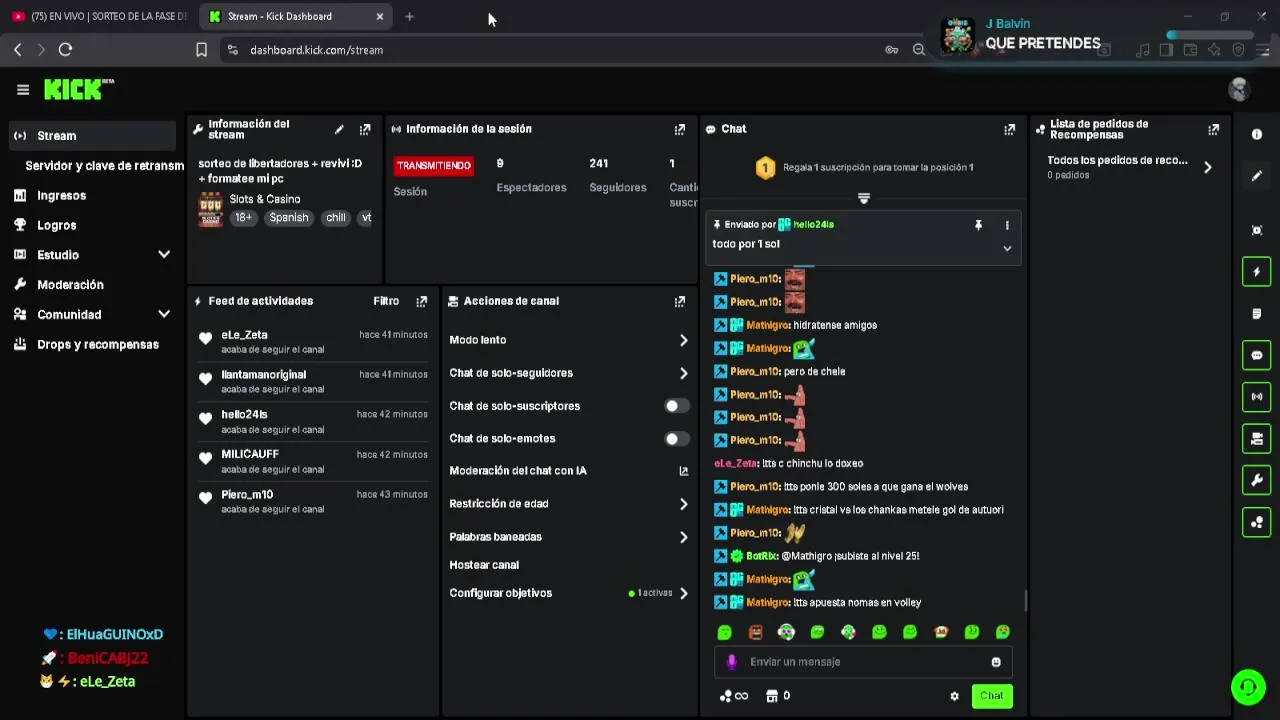Collapse the gift subscription banner in chat
The height and width of the screenshot is (720, 1280).
coord(864,198)
